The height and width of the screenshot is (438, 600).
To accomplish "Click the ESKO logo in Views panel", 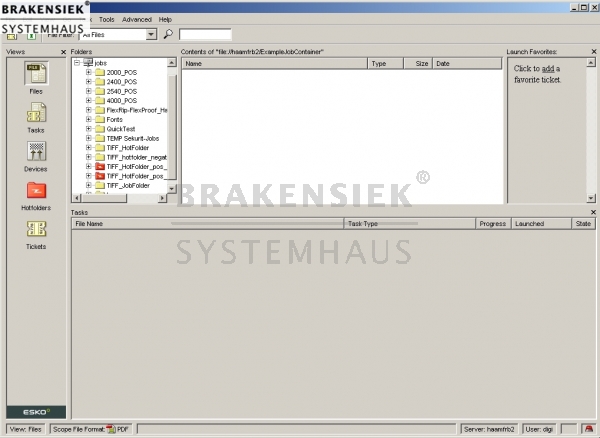I will coord(36,412).
